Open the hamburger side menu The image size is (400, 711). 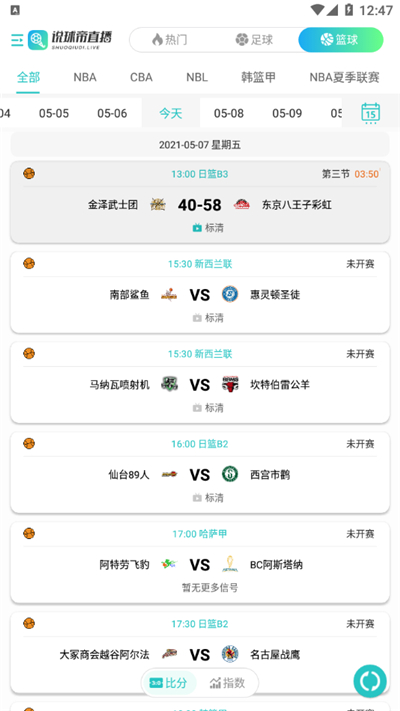pos(17,40)
